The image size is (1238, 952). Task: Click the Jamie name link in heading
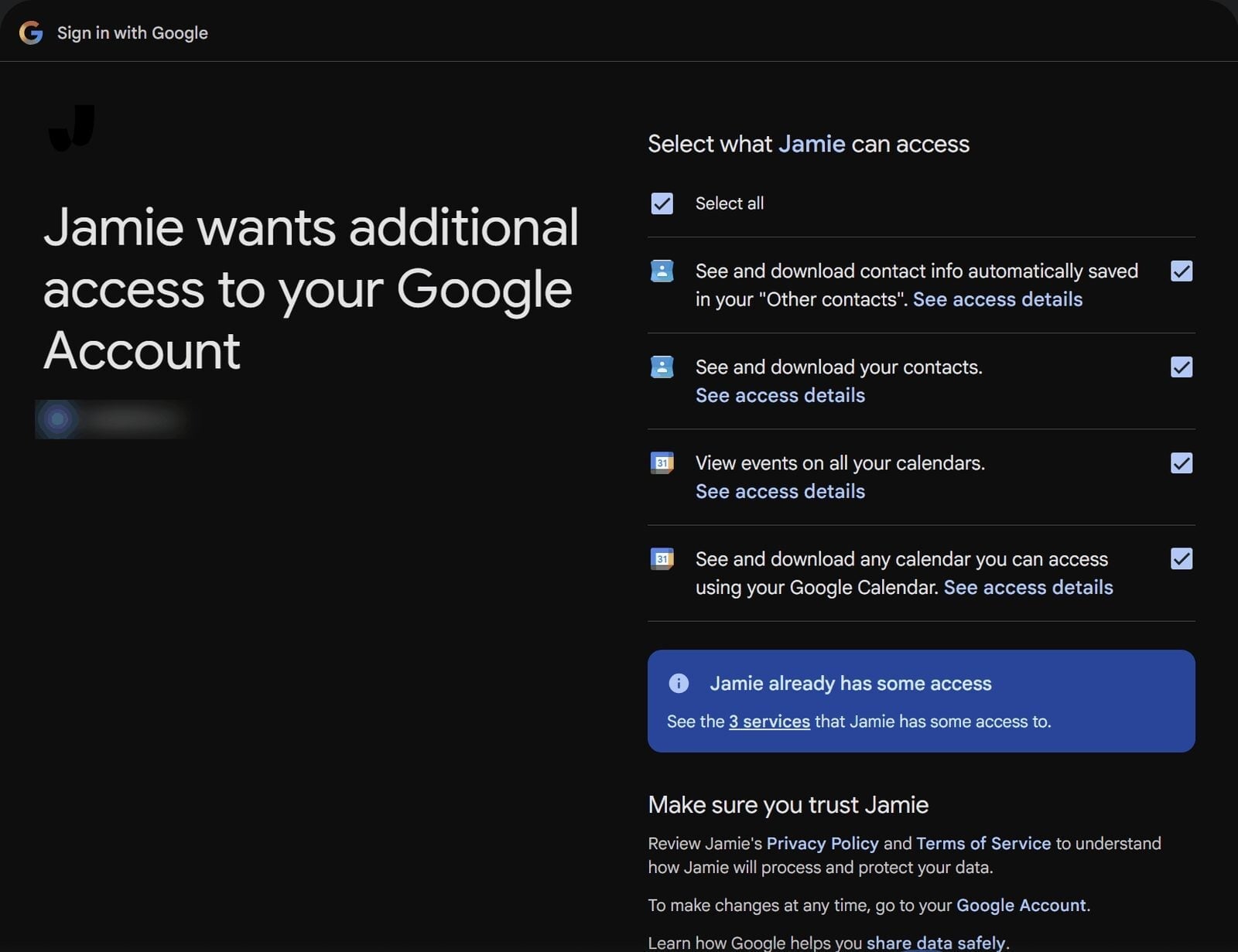[812, 144]
